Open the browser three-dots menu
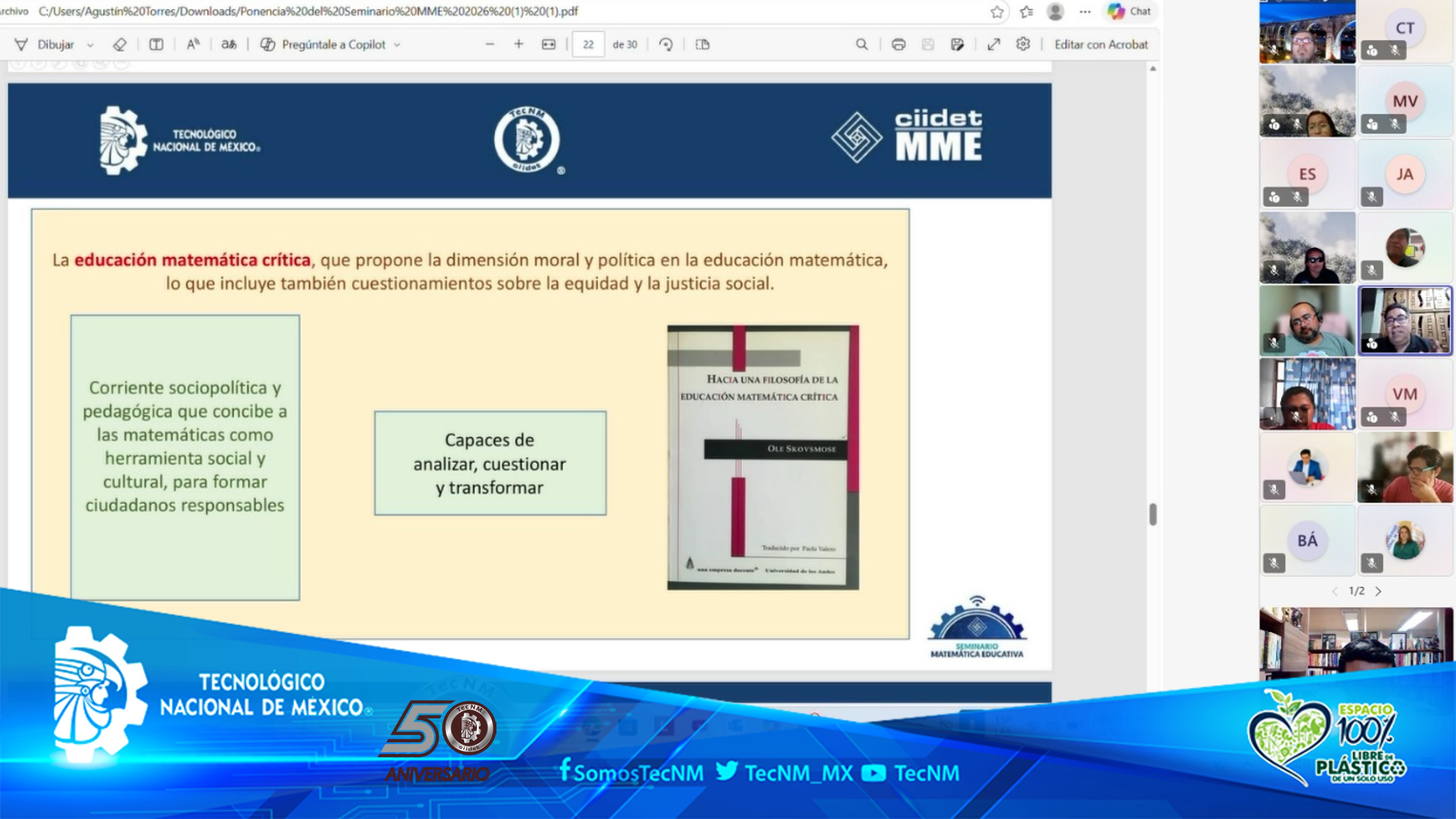Screen dimensions: 1456x819 (x=1085, y=12)
